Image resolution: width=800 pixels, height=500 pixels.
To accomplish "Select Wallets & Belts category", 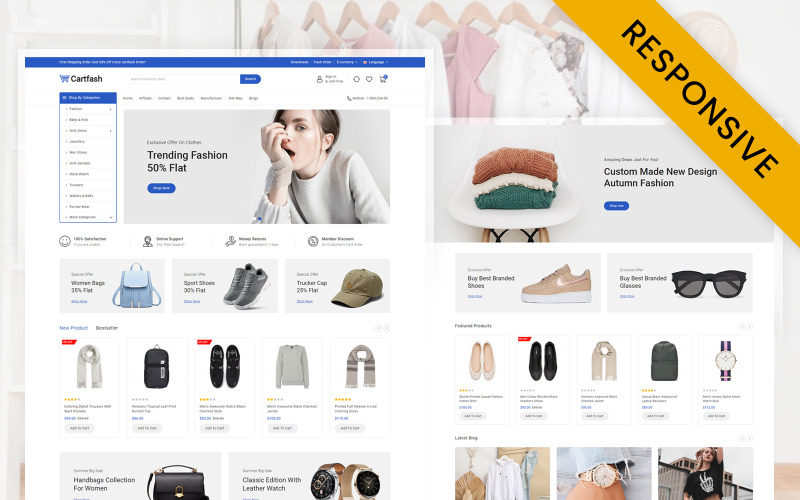I will (81, 196).
